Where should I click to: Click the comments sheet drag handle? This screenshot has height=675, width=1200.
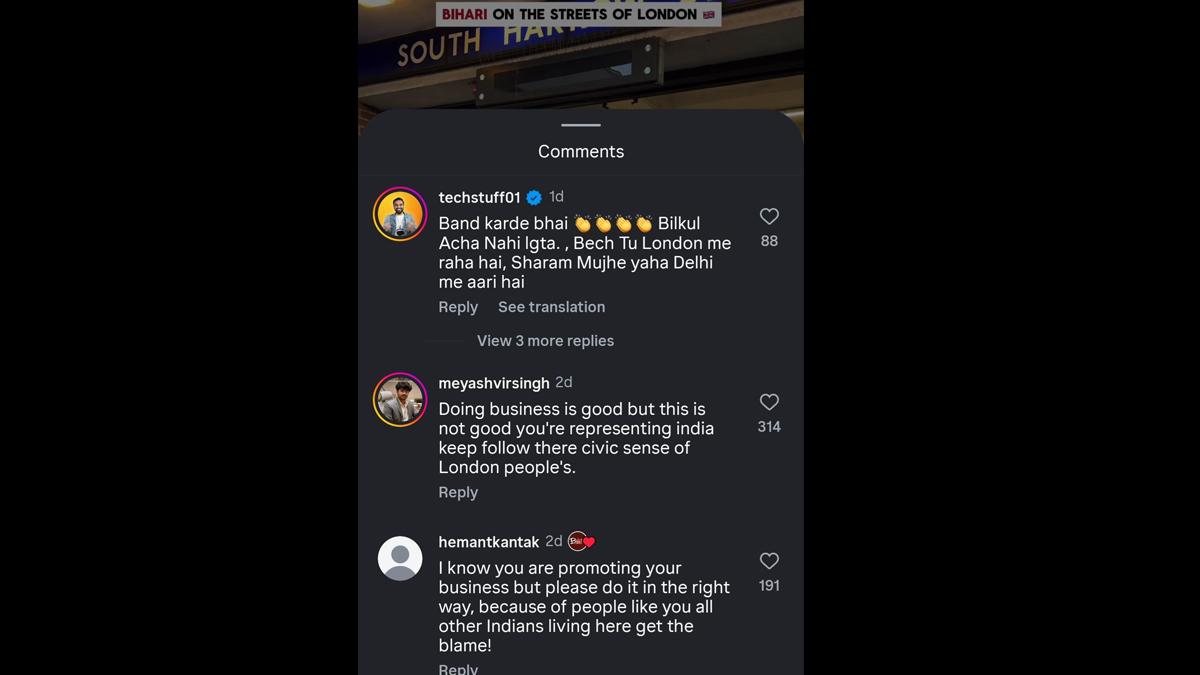tap(581, 125)
